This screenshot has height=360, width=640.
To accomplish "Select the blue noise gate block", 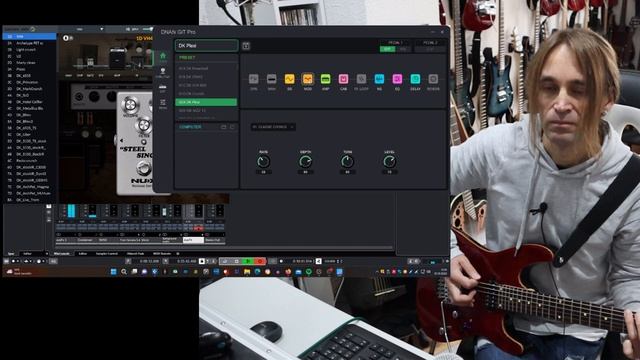I will [379, 79].
